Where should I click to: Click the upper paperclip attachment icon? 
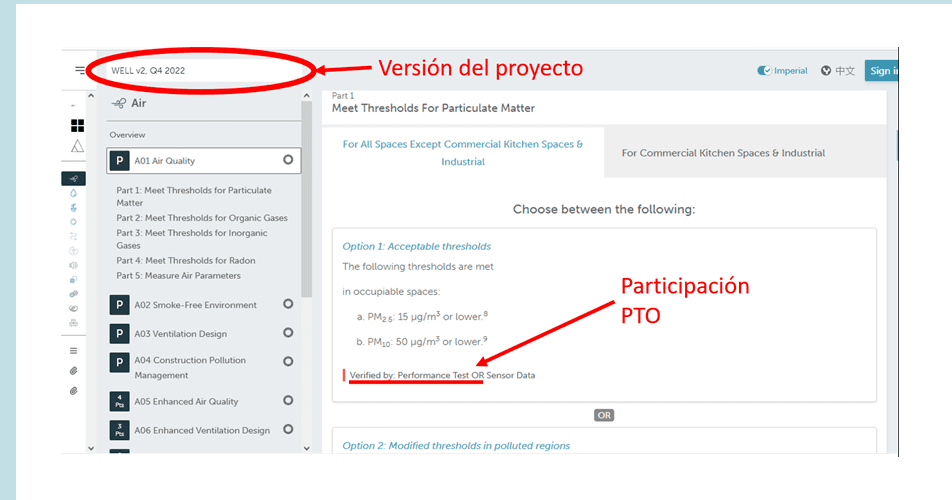[x=73, y=371]
